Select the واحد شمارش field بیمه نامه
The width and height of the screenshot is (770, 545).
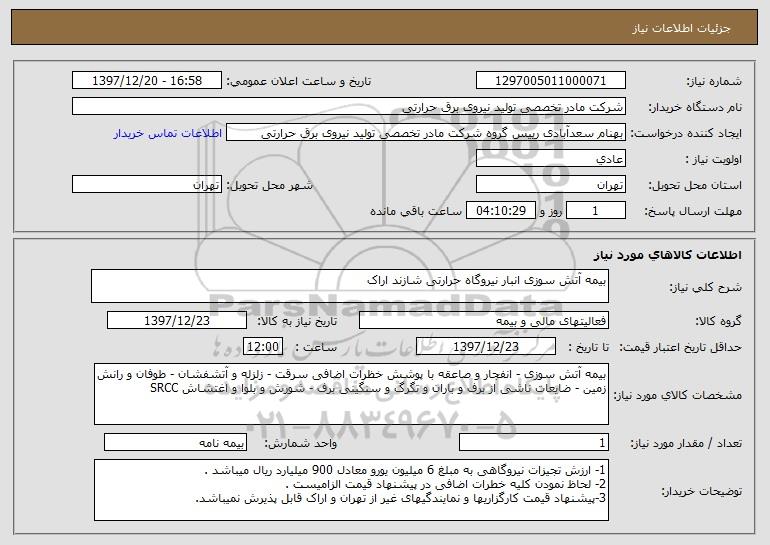175,442
